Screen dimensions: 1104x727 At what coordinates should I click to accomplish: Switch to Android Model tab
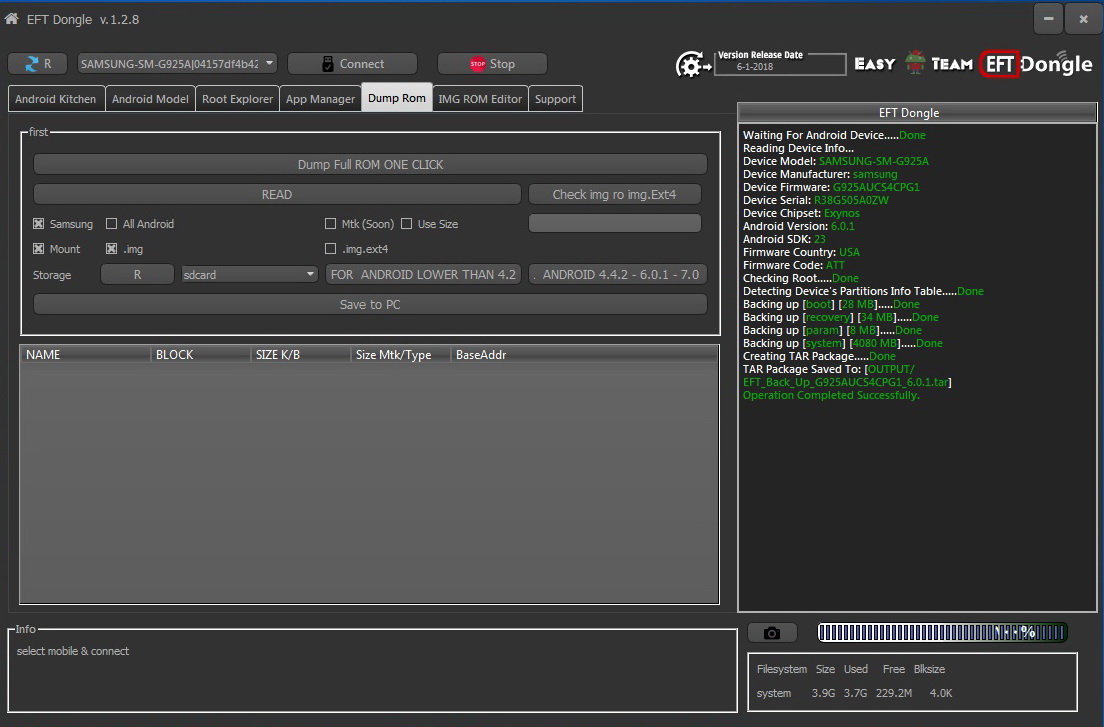[x=150, y=99]
